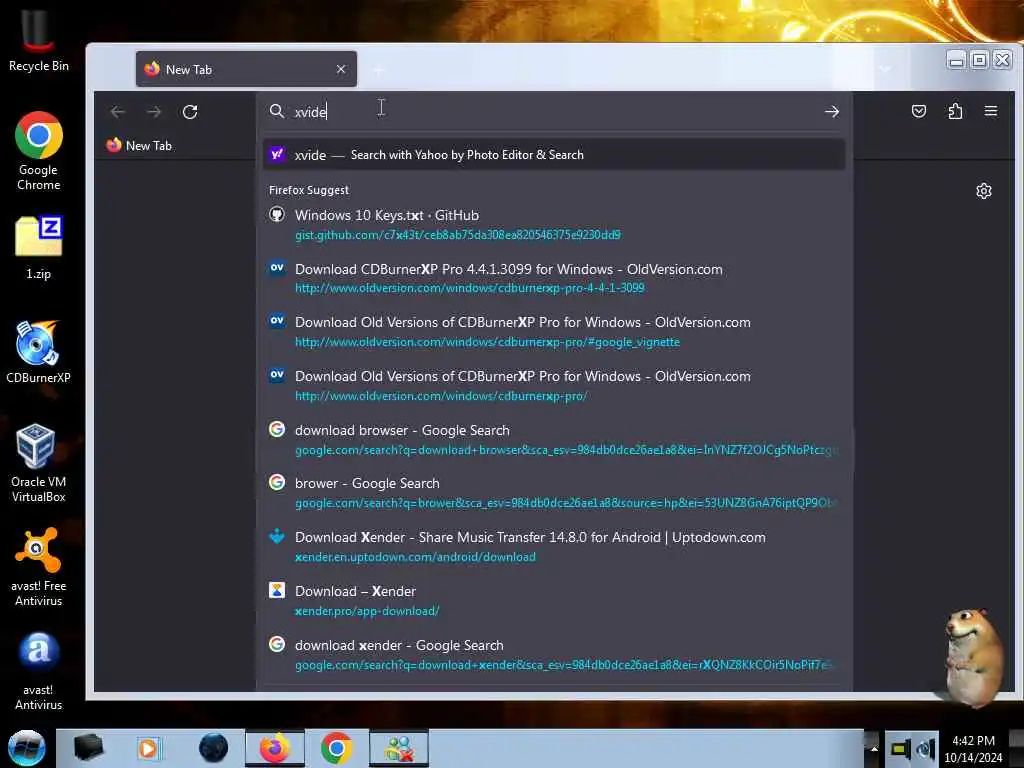Image resolution: width=1024 pixels, height=768 pixels.
Task: Click the Chrome taskbar button
Action: coord(336,748)
